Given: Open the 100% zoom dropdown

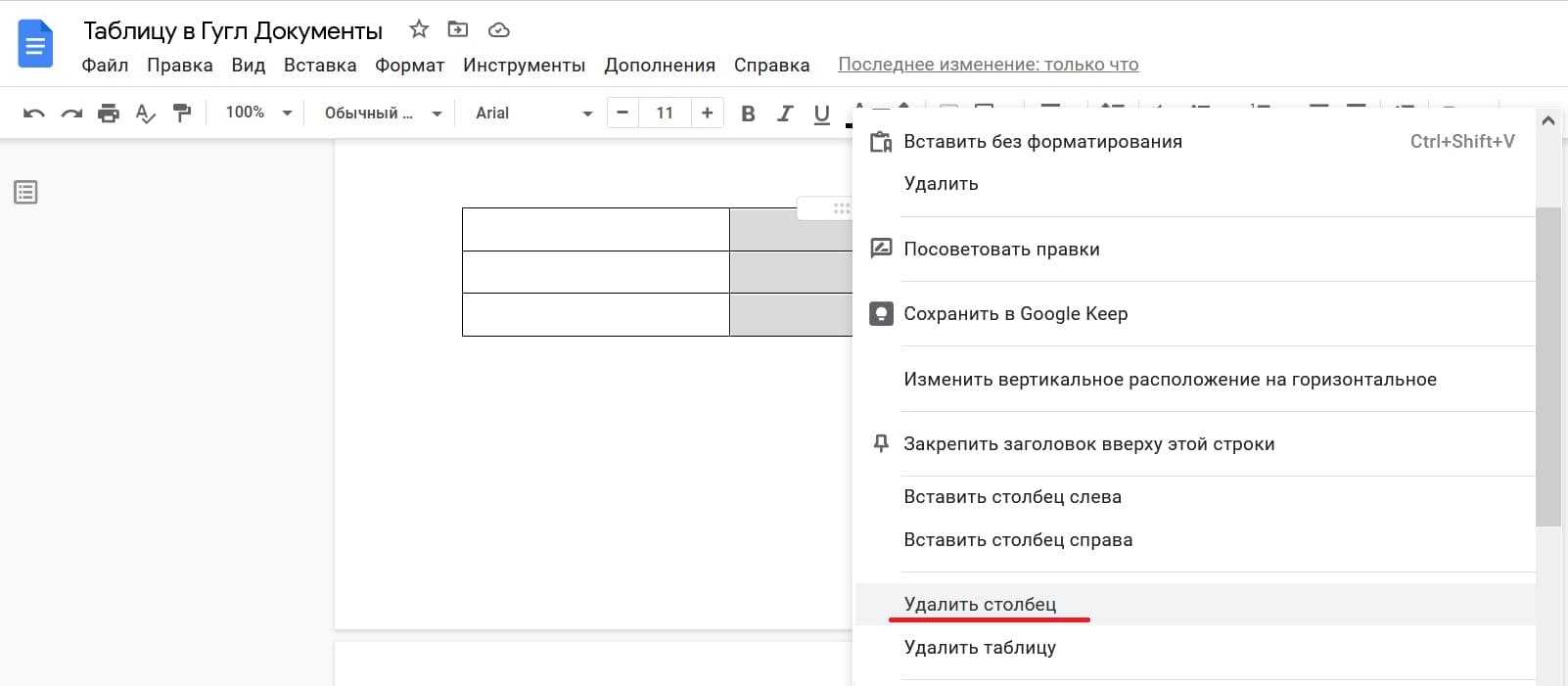Looking at the screenshot, I should click(258, 113).
